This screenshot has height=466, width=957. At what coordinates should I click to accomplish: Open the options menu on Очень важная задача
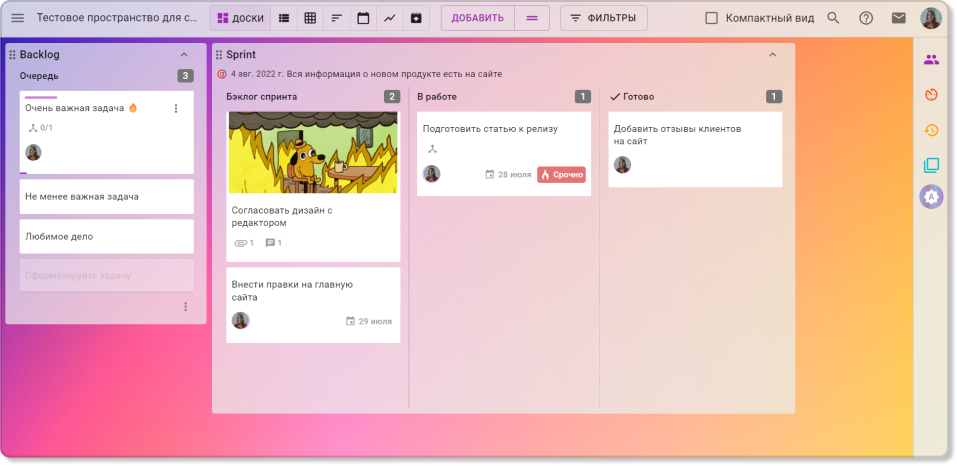point(176,108)
